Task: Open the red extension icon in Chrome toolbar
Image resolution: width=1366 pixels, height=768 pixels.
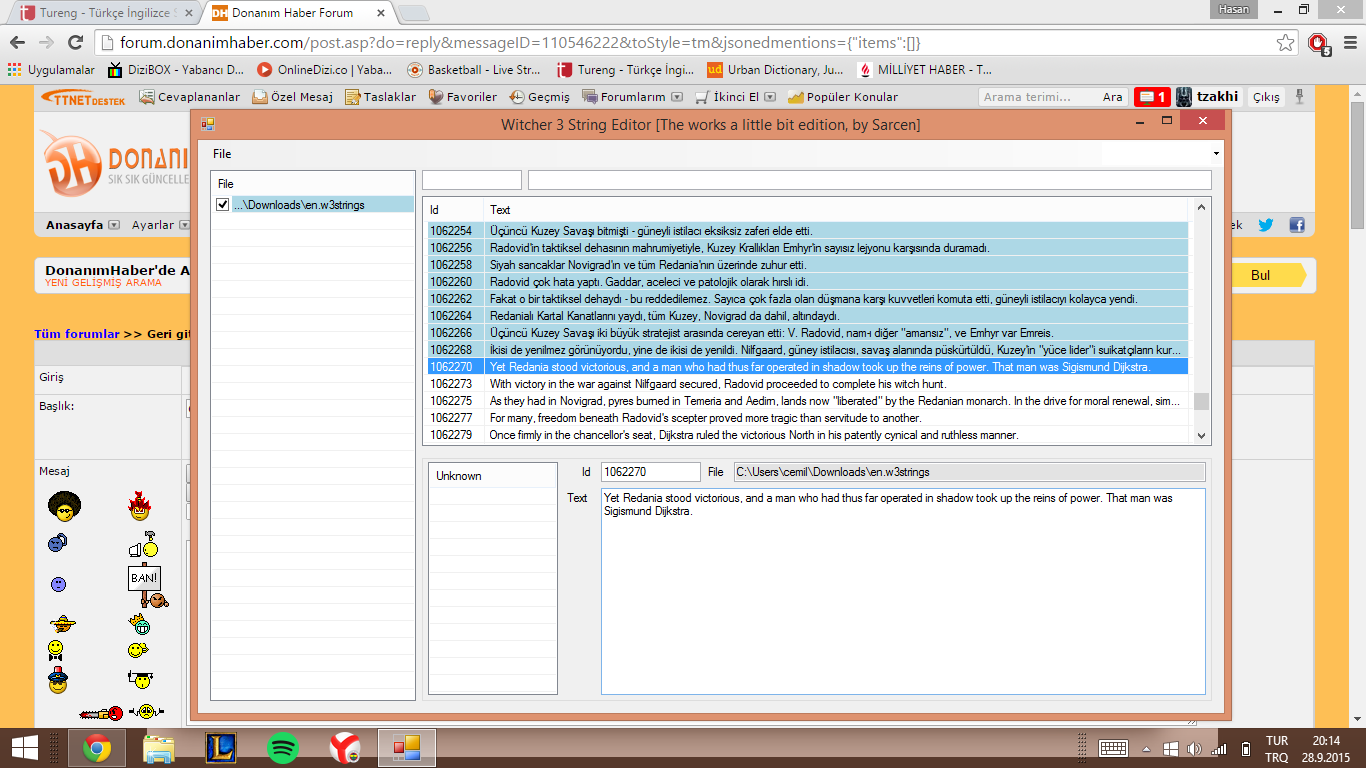Action: coord(1319,43)
